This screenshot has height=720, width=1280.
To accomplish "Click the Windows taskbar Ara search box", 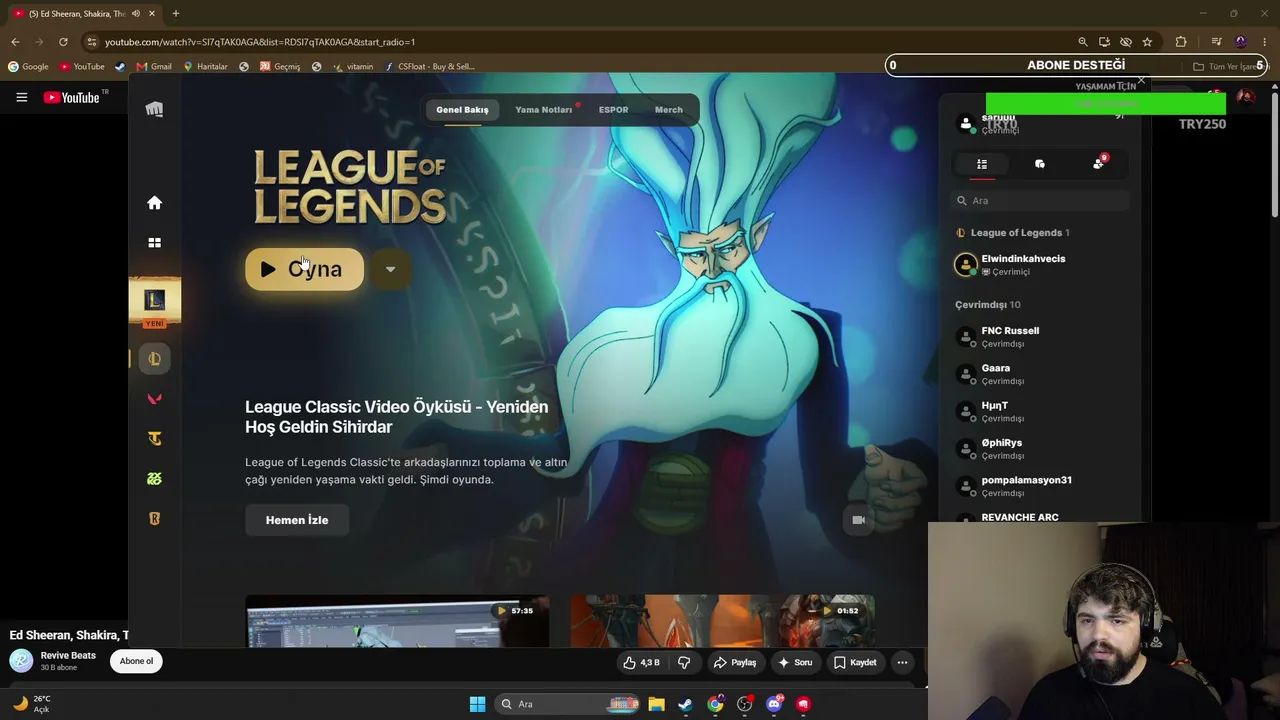I will (567, 704).
